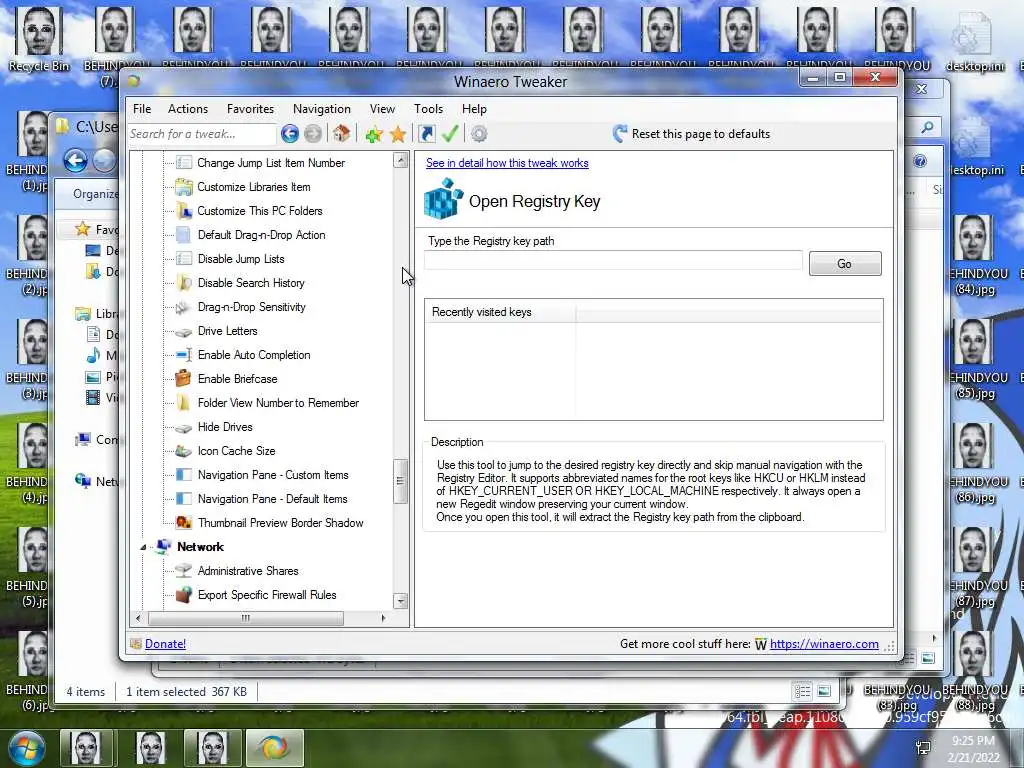Image resolution: width=1024 pixels, height=768 pixels.
Task: Open the colorful swirl app in the taskbar
Action: pos(274,748)
